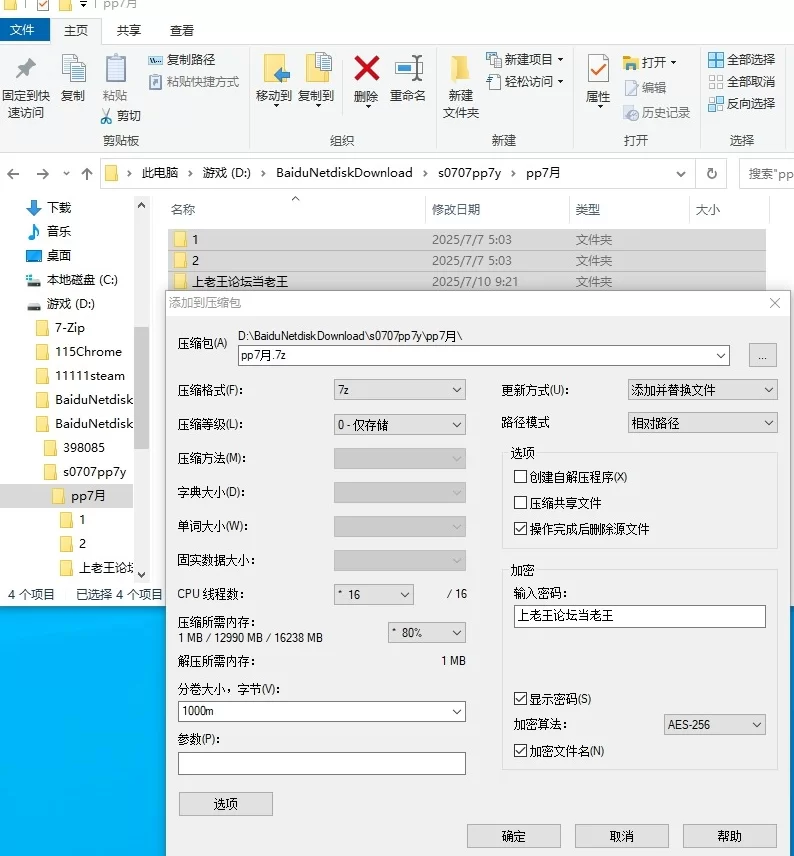Select 115Chrome folder in navigation pane
The height and width of the screenshot is (856, 794).
click(x=79, y=352)
